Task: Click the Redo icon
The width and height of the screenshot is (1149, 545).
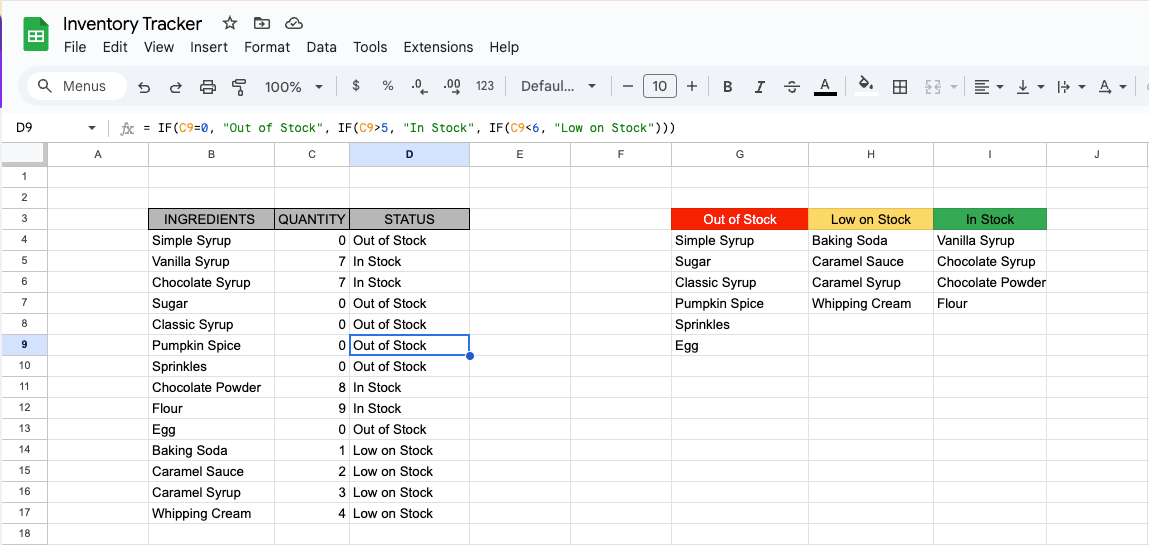Action: (x=176, y=87)
